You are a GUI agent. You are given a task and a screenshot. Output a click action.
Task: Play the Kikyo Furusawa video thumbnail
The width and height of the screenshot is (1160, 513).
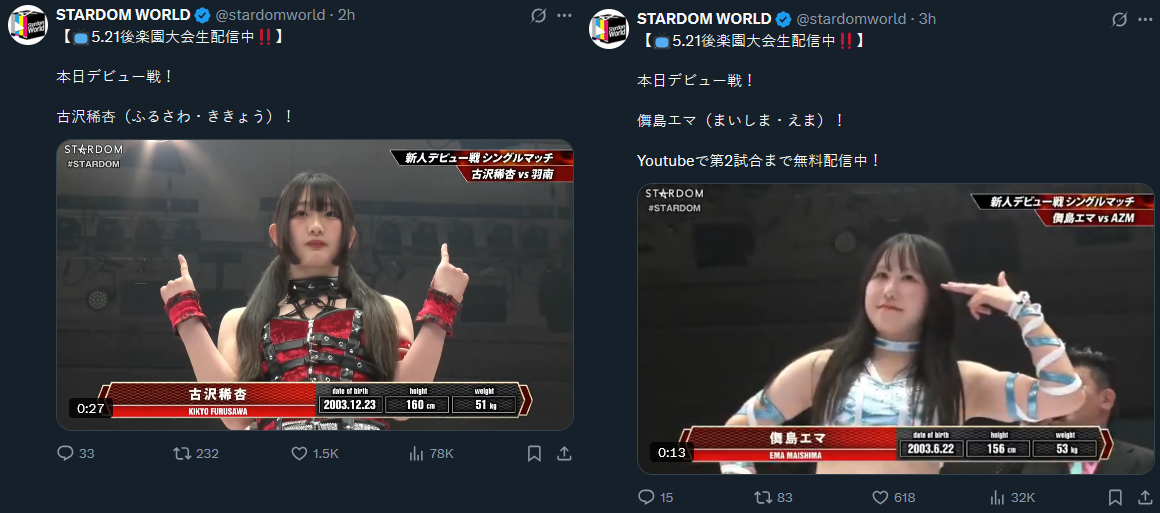(x=315, y=285)
